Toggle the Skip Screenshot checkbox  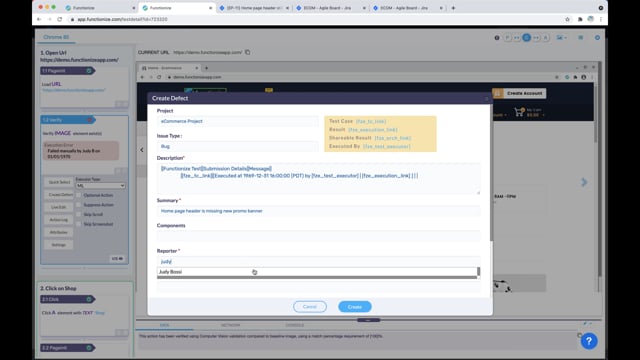click(x=79, y=224)
